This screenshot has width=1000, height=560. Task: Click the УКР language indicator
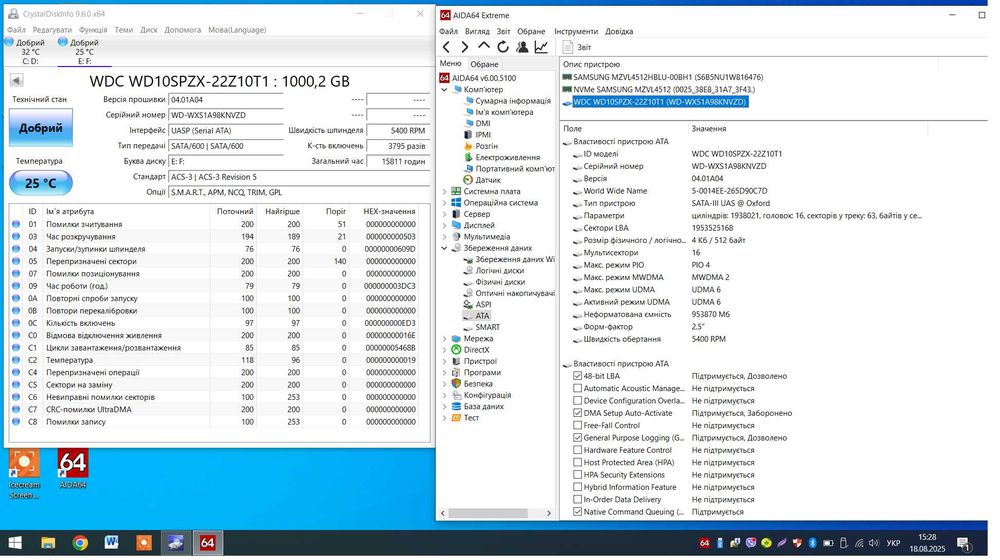[x=893, y=543]
